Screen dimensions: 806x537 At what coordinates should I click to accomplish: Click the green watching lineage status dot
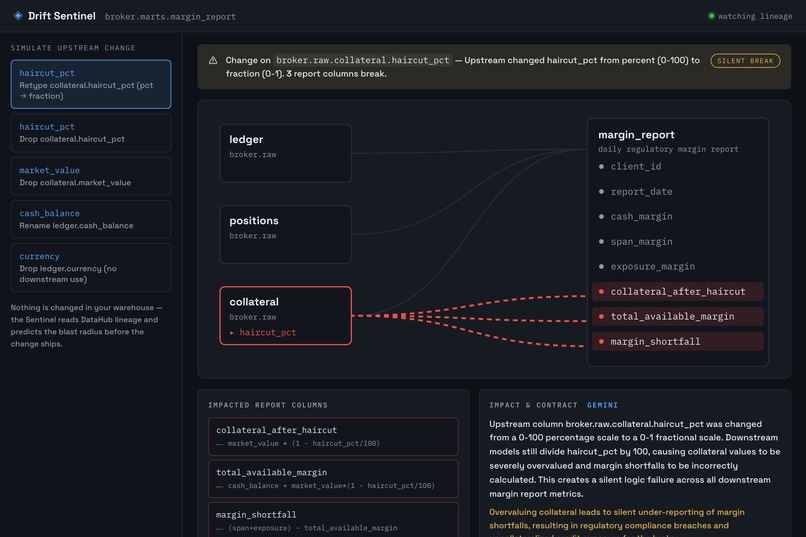point(711,16)
